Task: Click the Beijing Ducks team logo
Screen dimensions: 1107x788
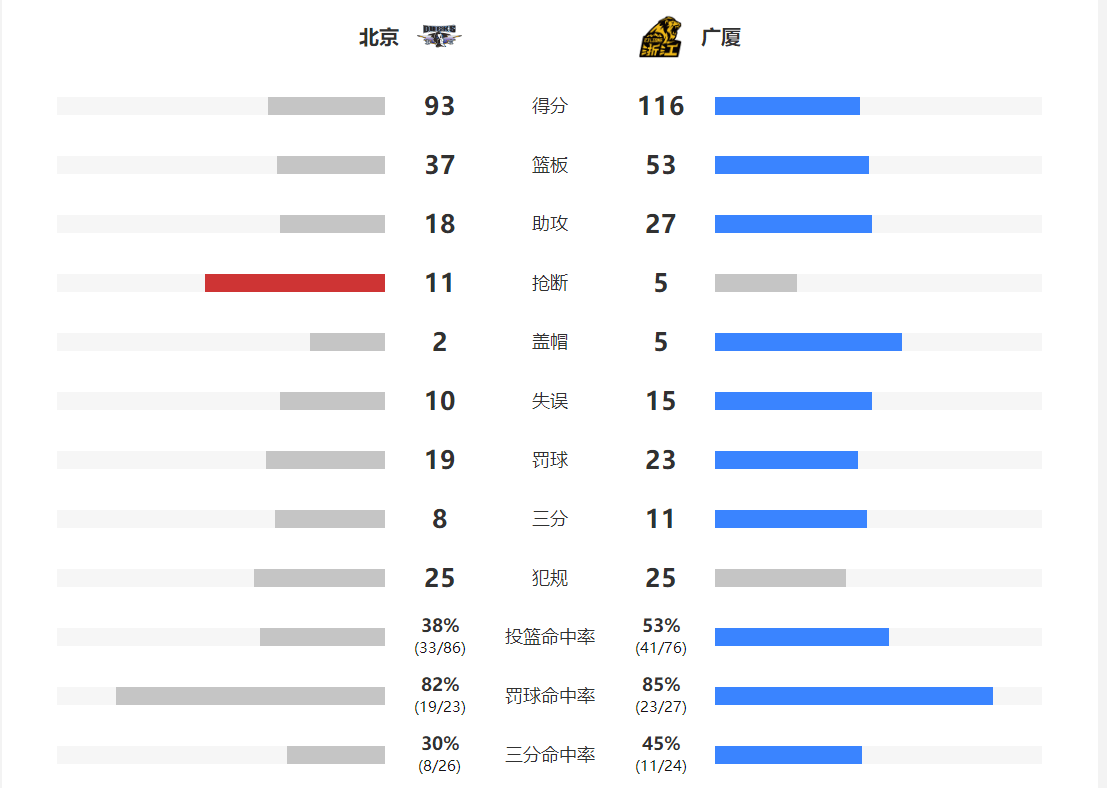Action: pyautogui.click(x=439, y=36)
